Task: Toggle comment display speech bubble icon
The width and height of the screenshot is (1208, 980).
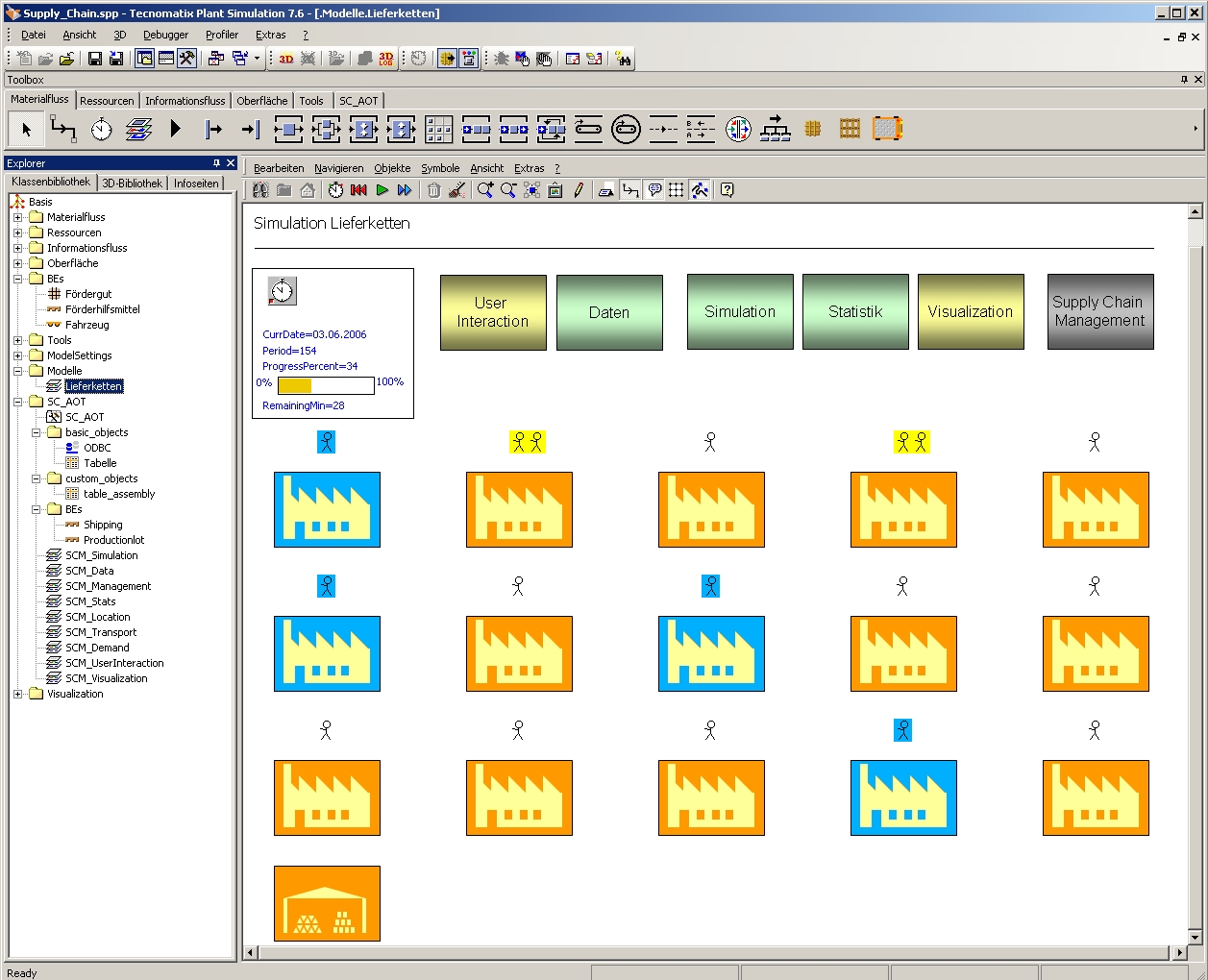Action: 654,190
